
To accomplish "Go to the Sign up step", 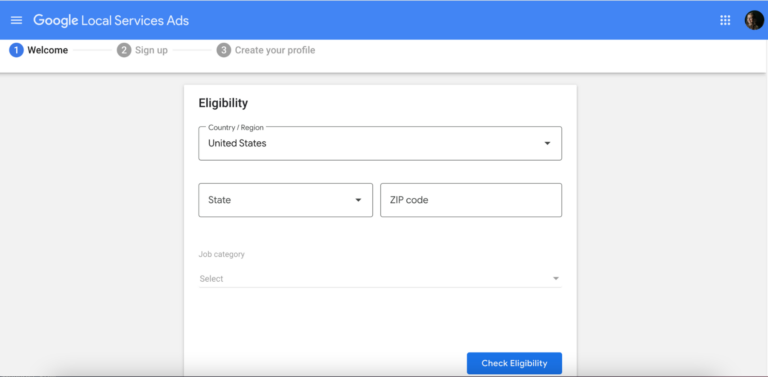I will click(151, 50).
